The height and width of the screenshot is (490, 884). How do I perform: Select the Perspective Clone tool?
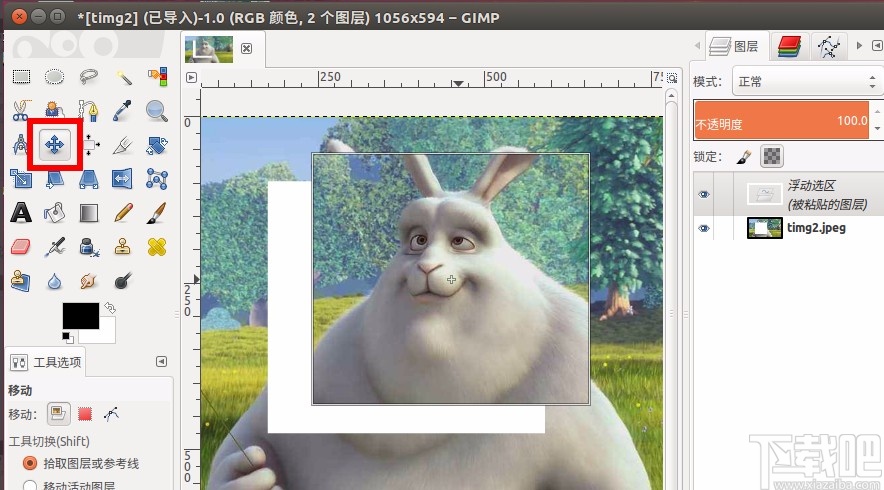click(x=21, y=281)
